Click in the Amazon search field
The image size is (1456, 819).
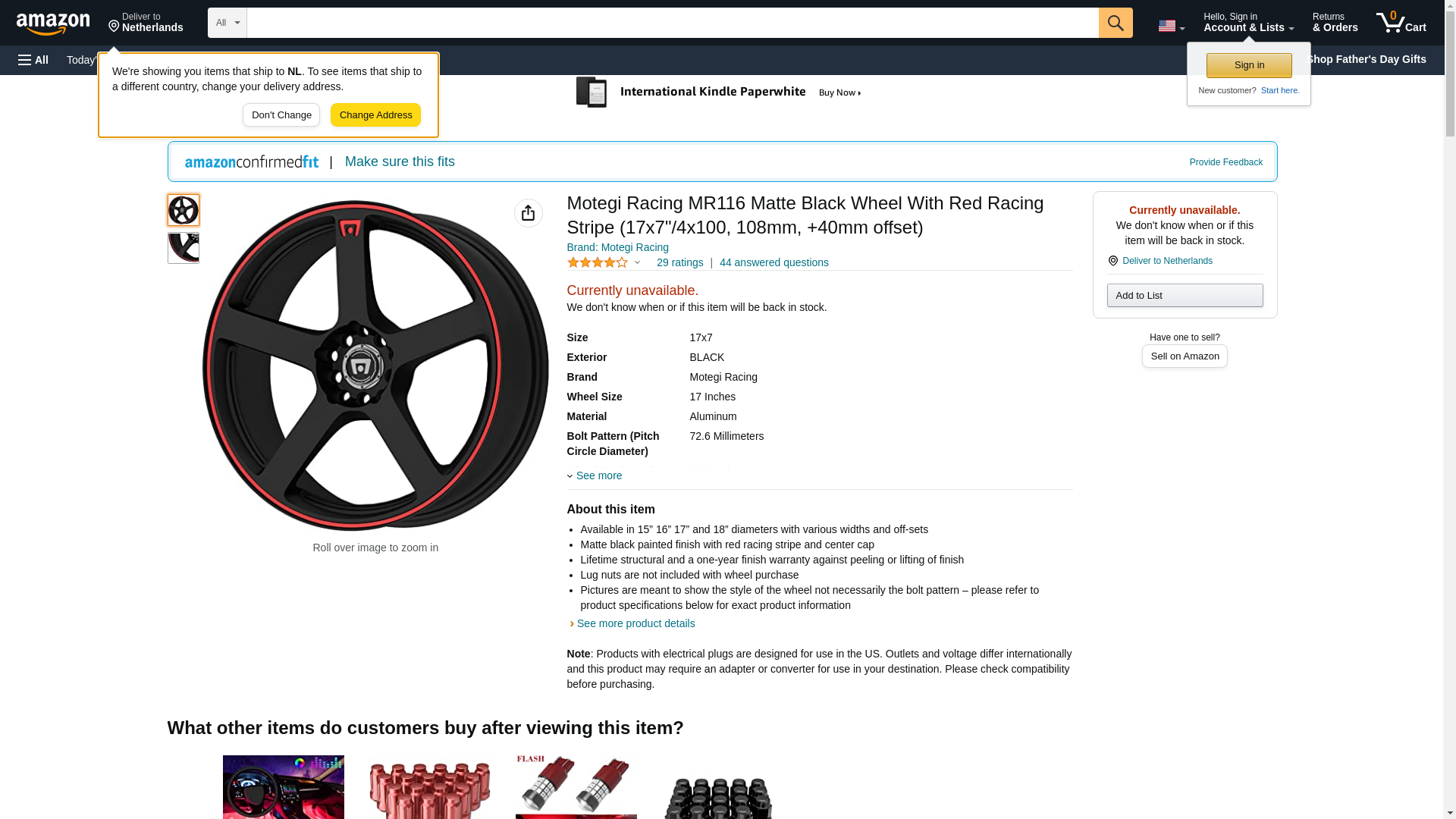click(672, 23)
